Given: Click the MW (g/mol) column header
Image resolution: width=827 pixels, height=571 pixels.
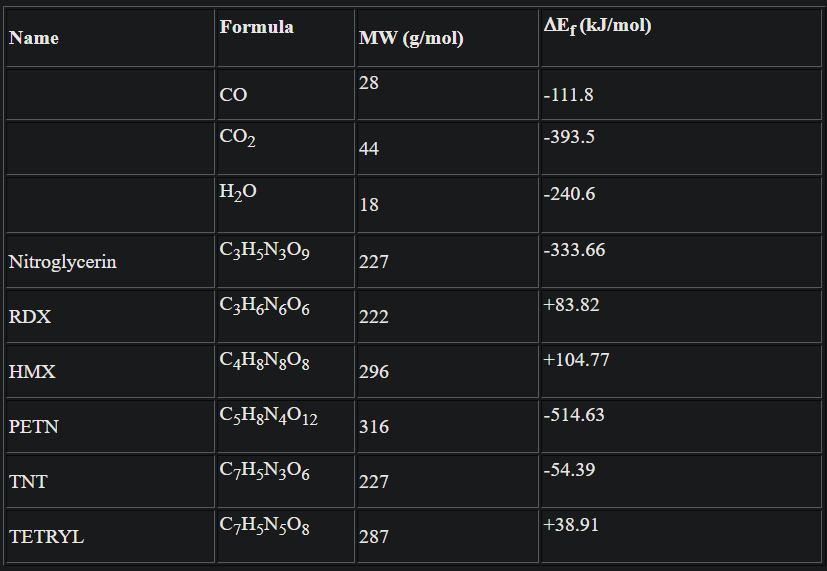Looking at the screenshot, I should click(x=411, y=39).
